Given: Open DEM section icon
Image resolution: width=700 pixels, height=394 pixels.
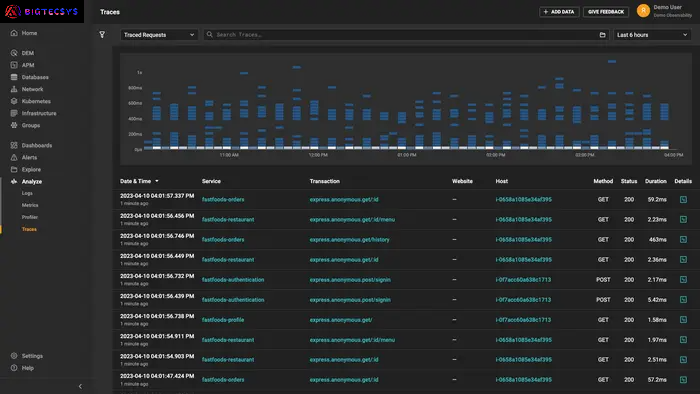Looking at the screenshot, I should pos(14,53).
